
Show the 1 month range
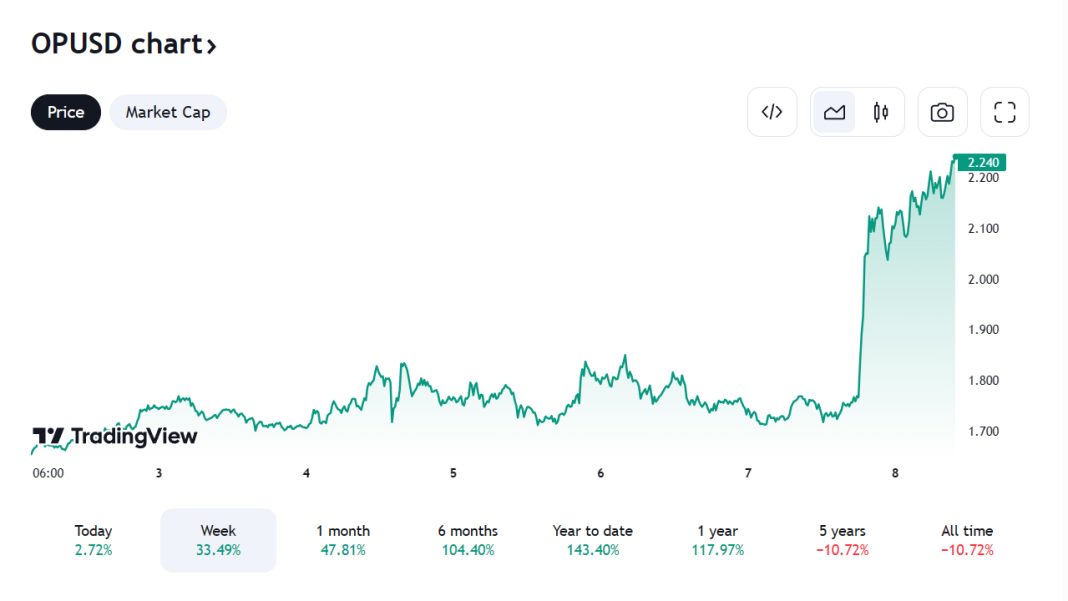tap(343, 540)
